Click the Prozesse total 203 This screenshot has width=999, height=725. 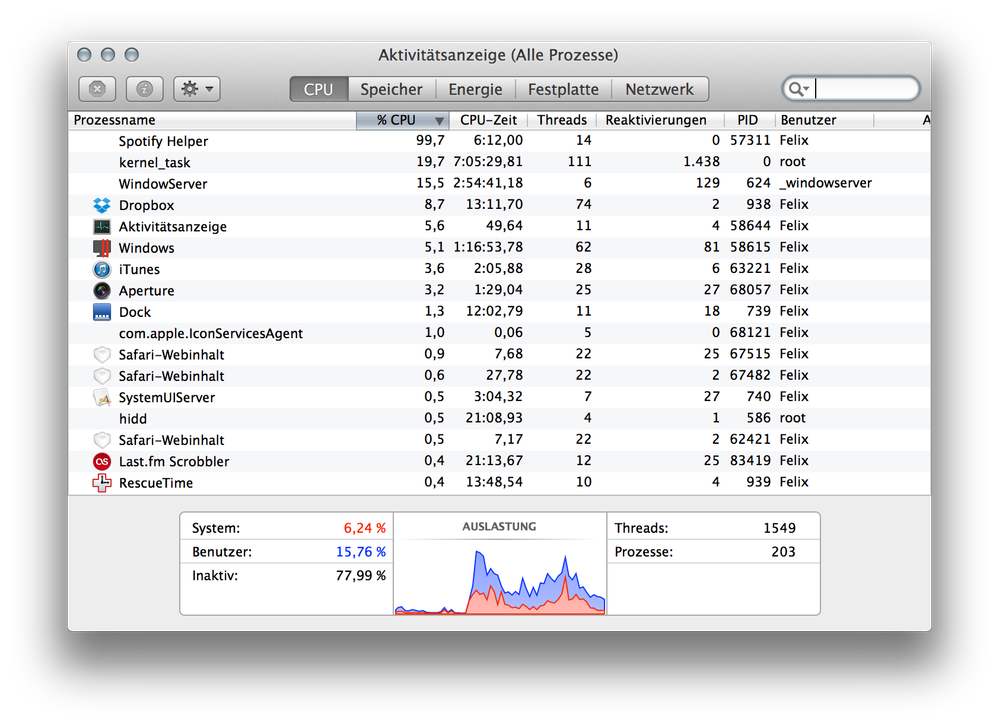click(784, 552)
